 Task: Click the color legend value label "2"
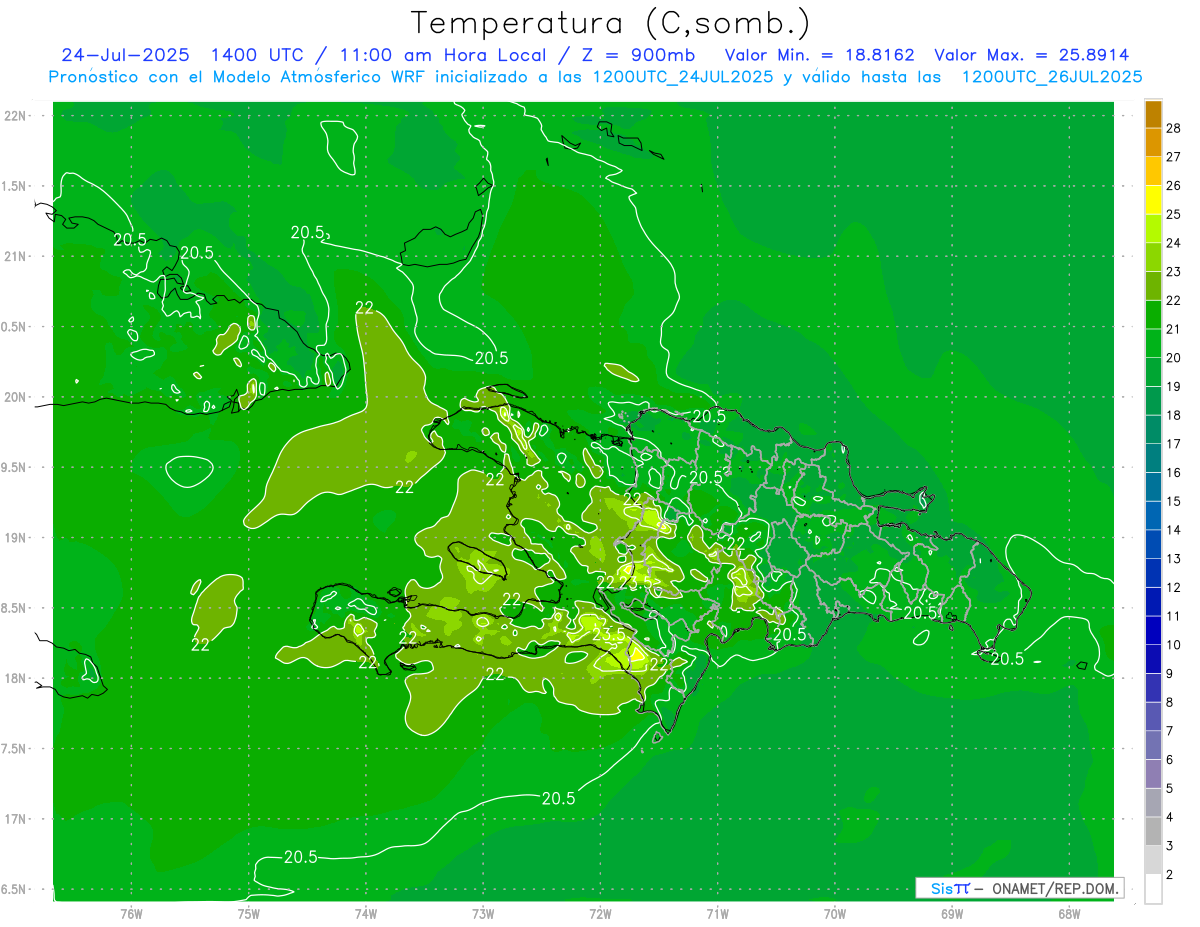pos(1170,875)
